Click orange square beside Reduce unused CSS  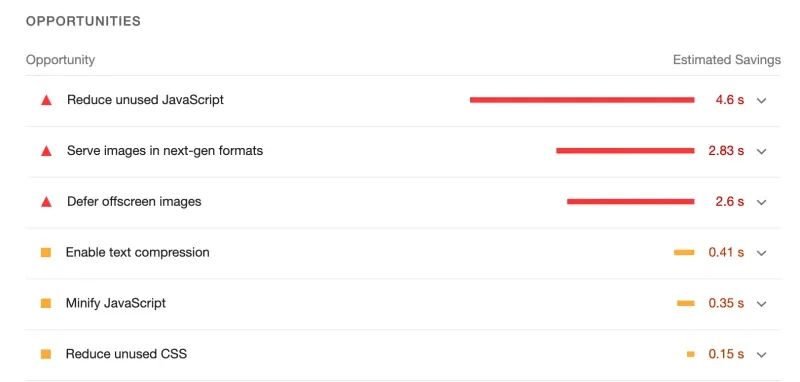point(46,354)
